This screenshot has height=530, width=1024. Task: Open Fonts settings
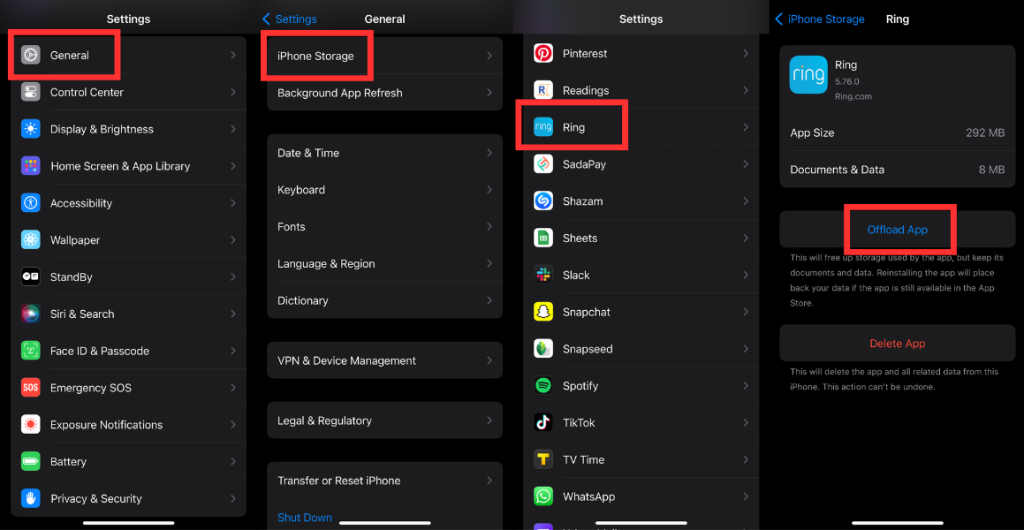pos(385,226)
